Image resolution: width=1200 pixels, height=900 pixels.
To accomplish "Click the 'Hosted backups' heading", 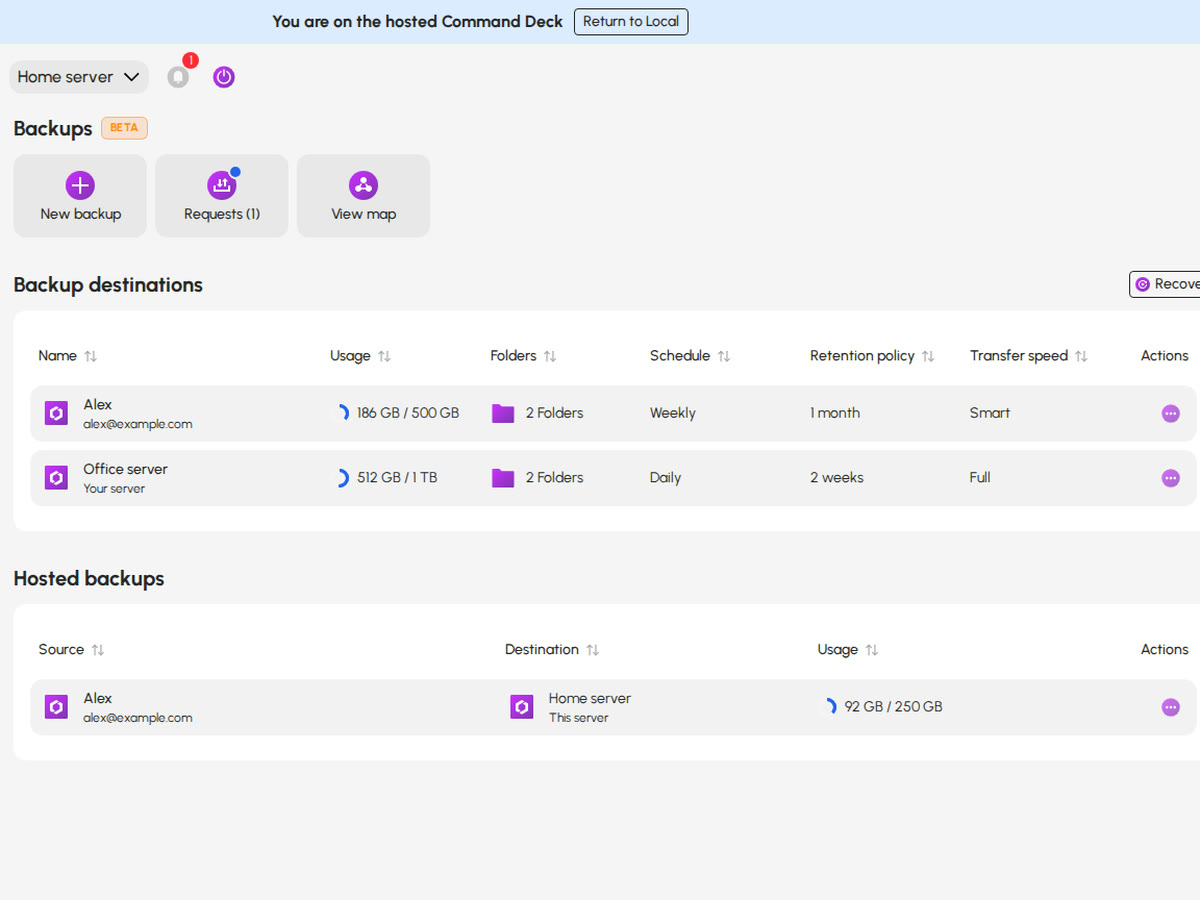I will [89, 579].
